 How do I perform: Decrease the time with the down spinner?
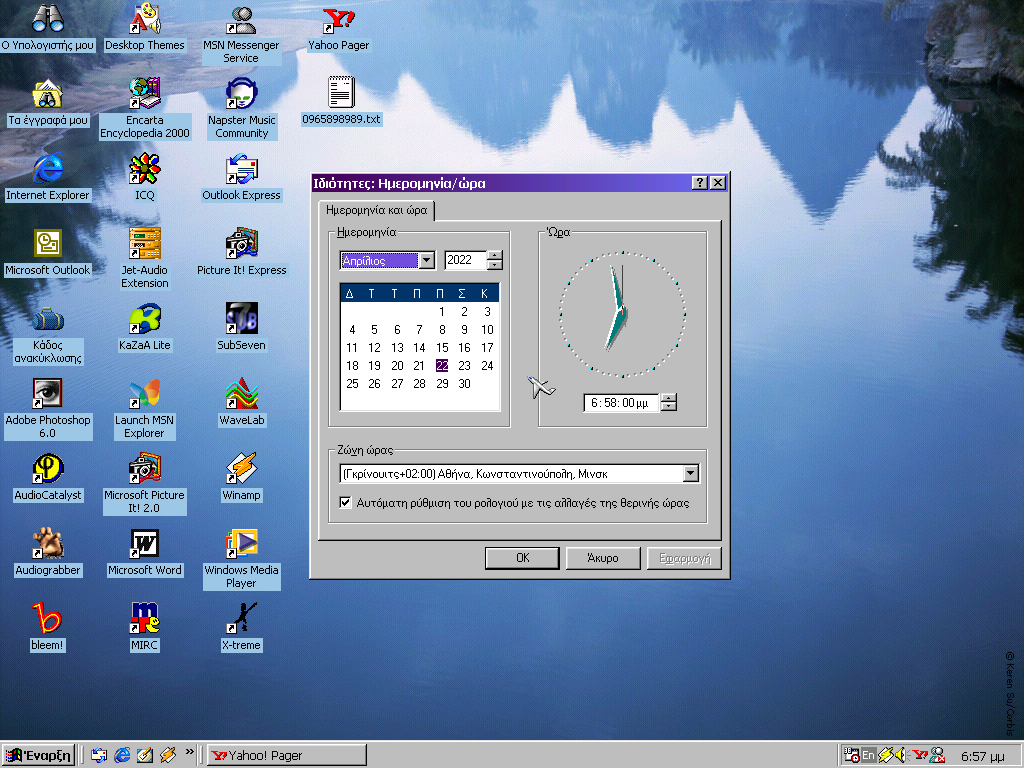click(x=669, y=407)
